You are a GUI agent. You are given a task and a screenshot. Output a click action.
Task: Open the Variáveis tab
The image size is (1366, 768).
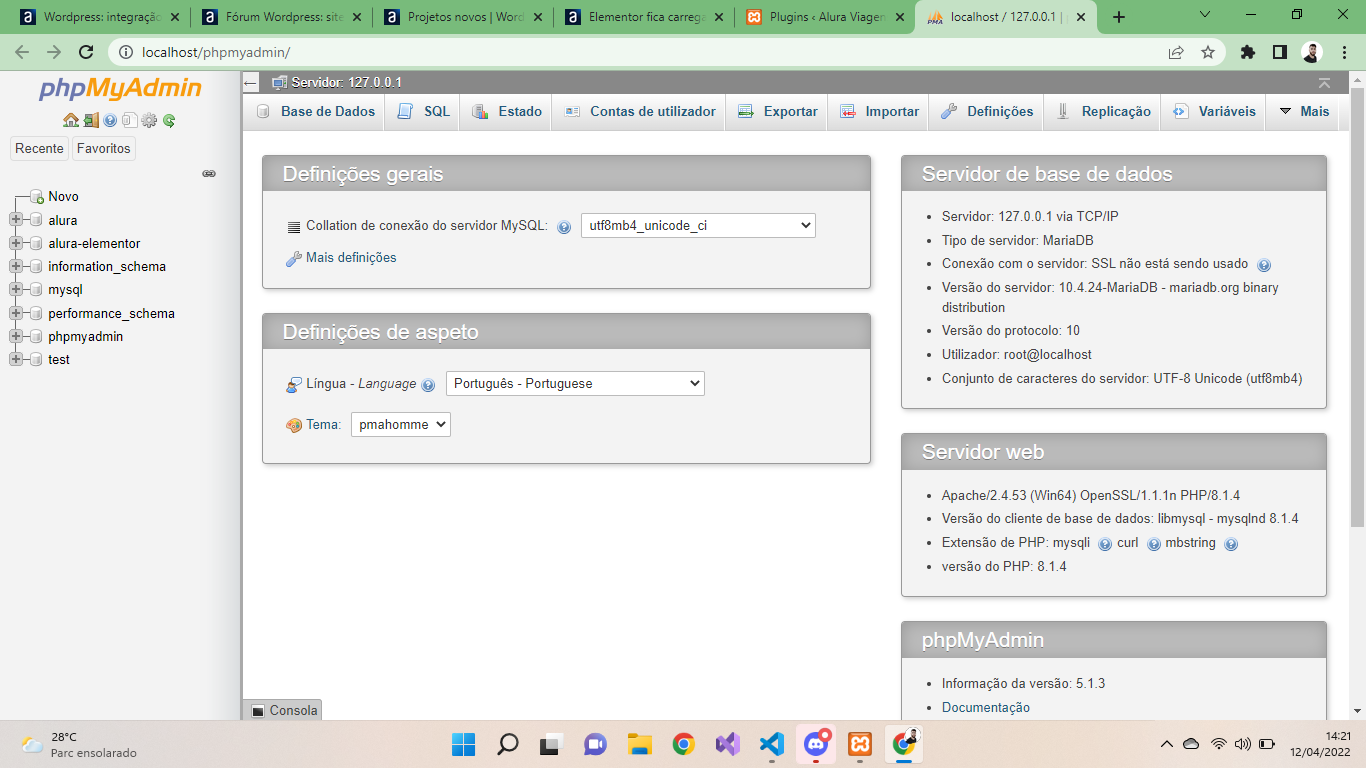[x=1213, y=111]
